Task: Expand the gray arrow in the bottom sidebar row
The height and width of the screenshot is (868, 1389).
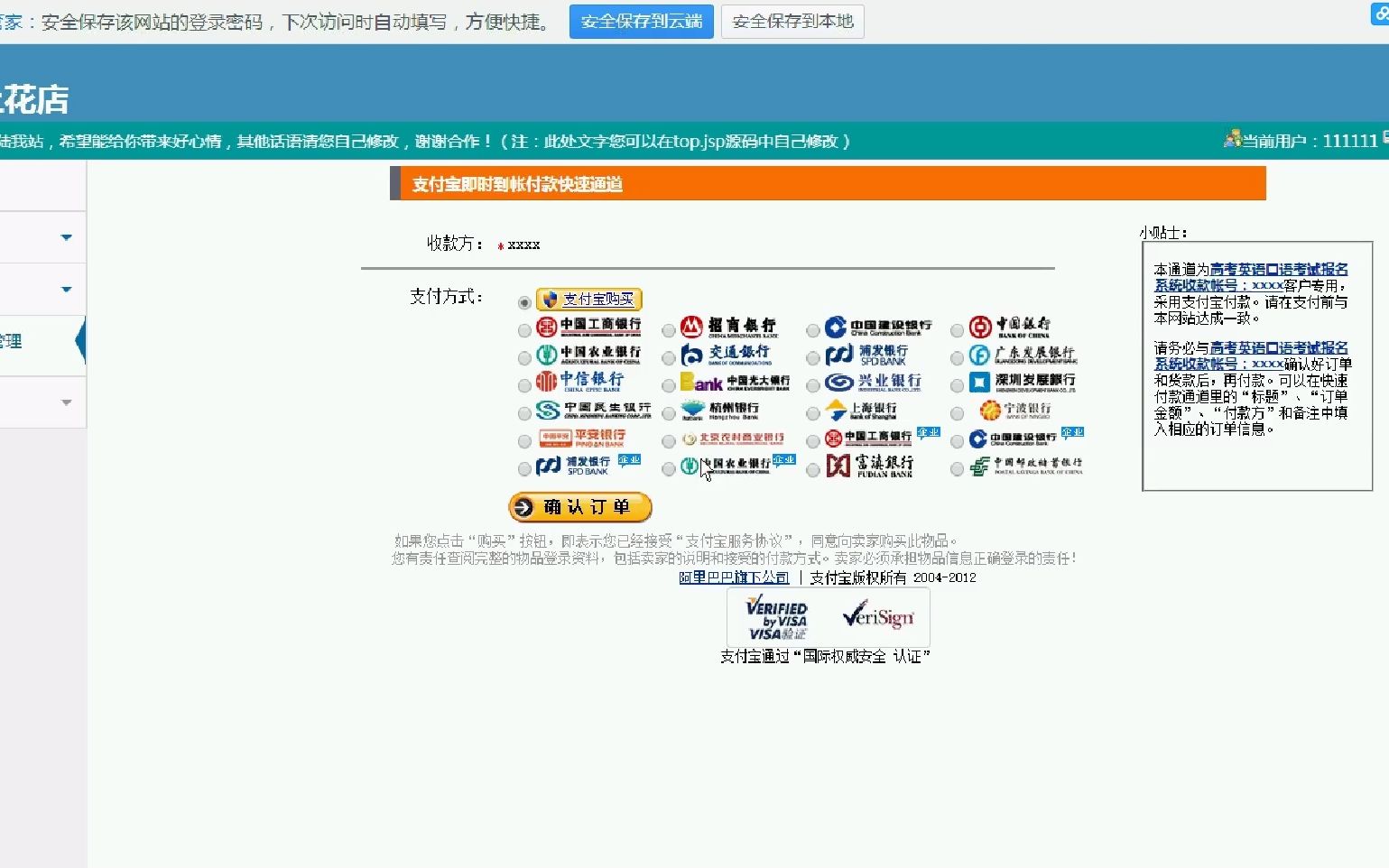Action: [66, 402]
